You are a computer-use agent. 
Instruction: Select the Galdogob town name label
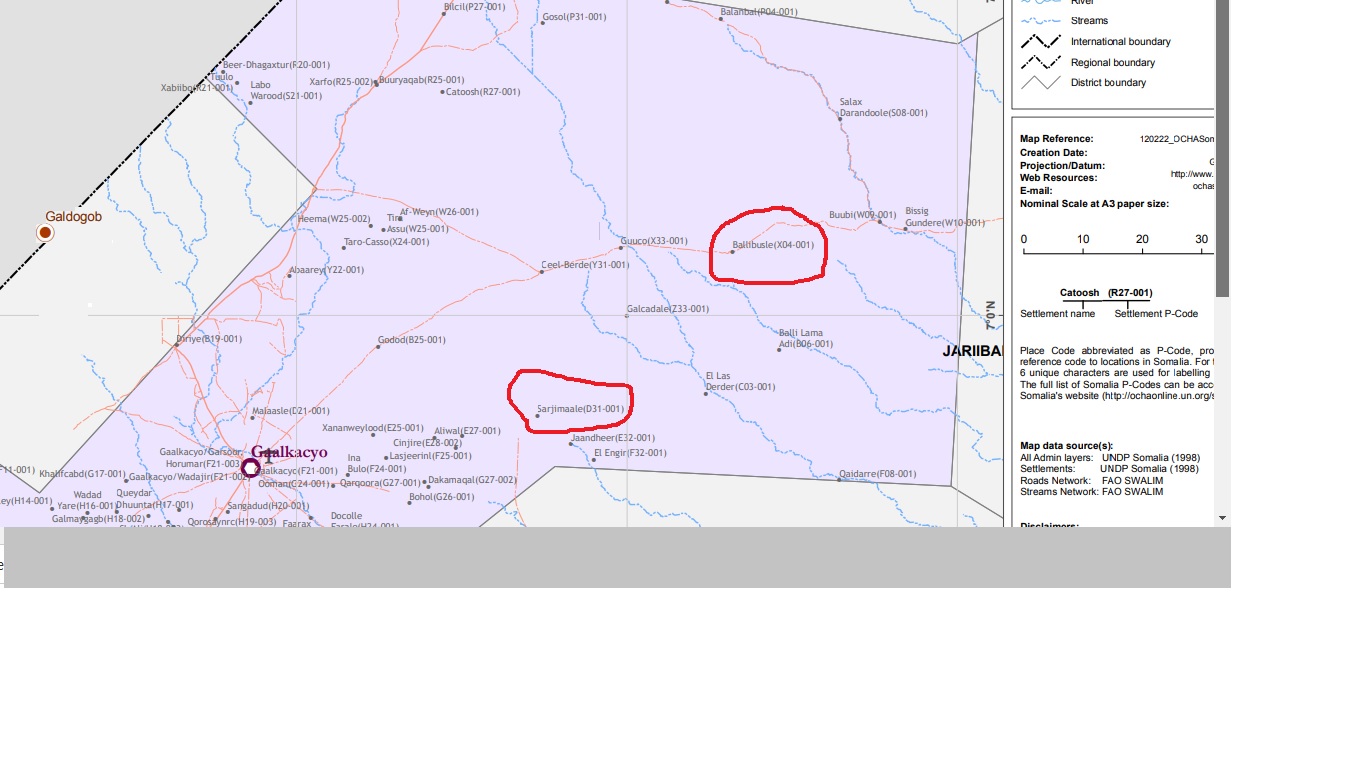(73, 216)
